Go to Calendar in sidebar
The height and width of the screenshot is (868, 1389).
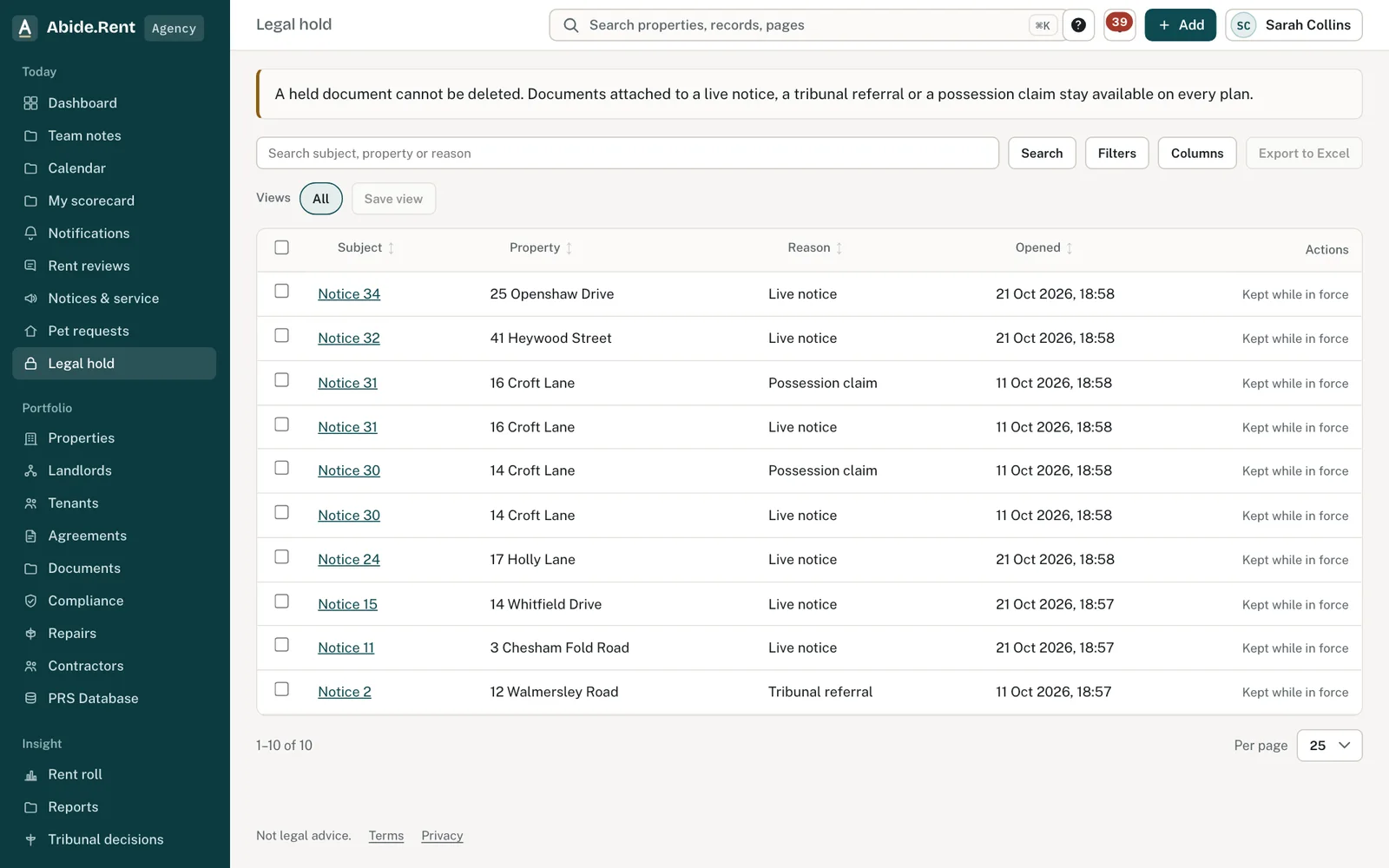pos(114,168)
